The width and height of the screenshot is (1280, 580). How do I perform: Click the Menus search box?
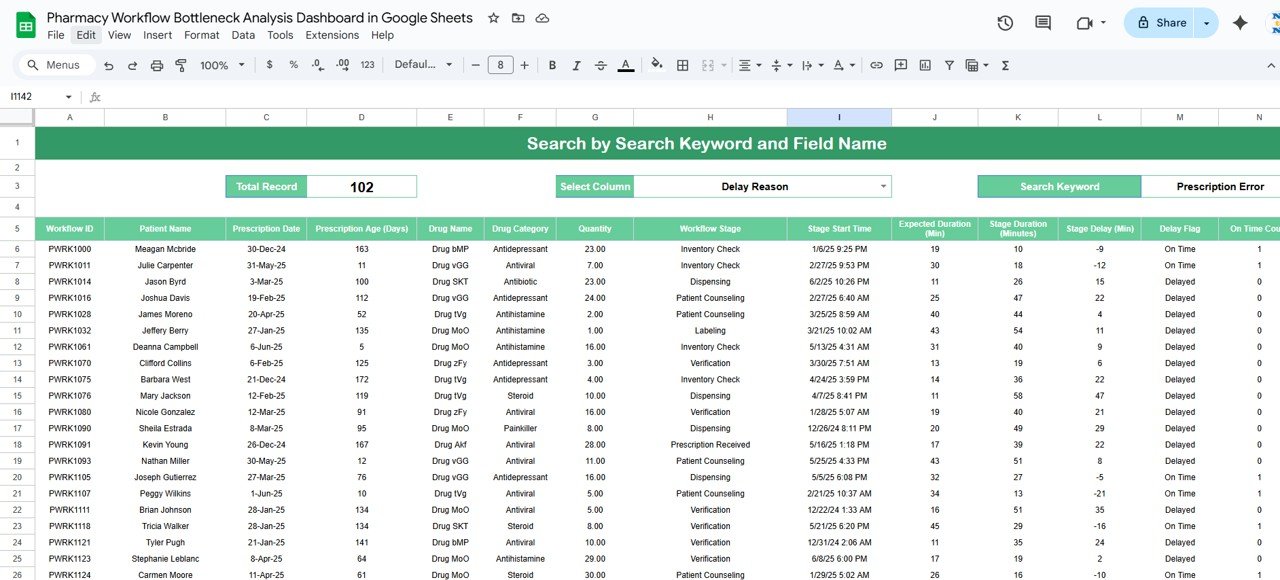tap(62, 65)
